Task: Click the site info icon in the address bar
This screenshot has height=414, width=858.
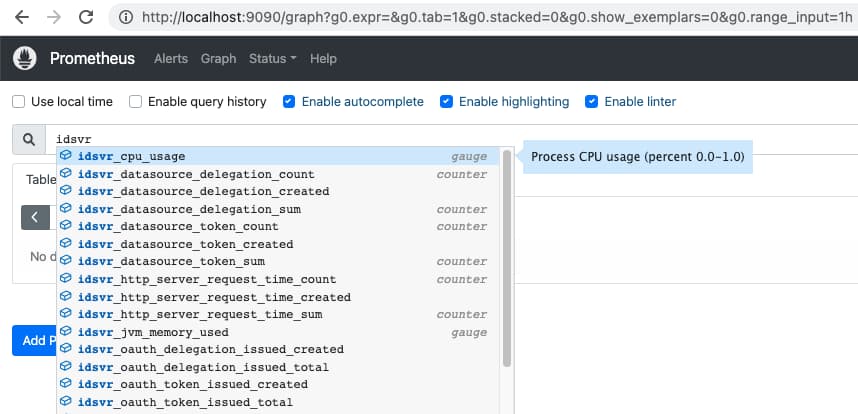Action: 126,18
